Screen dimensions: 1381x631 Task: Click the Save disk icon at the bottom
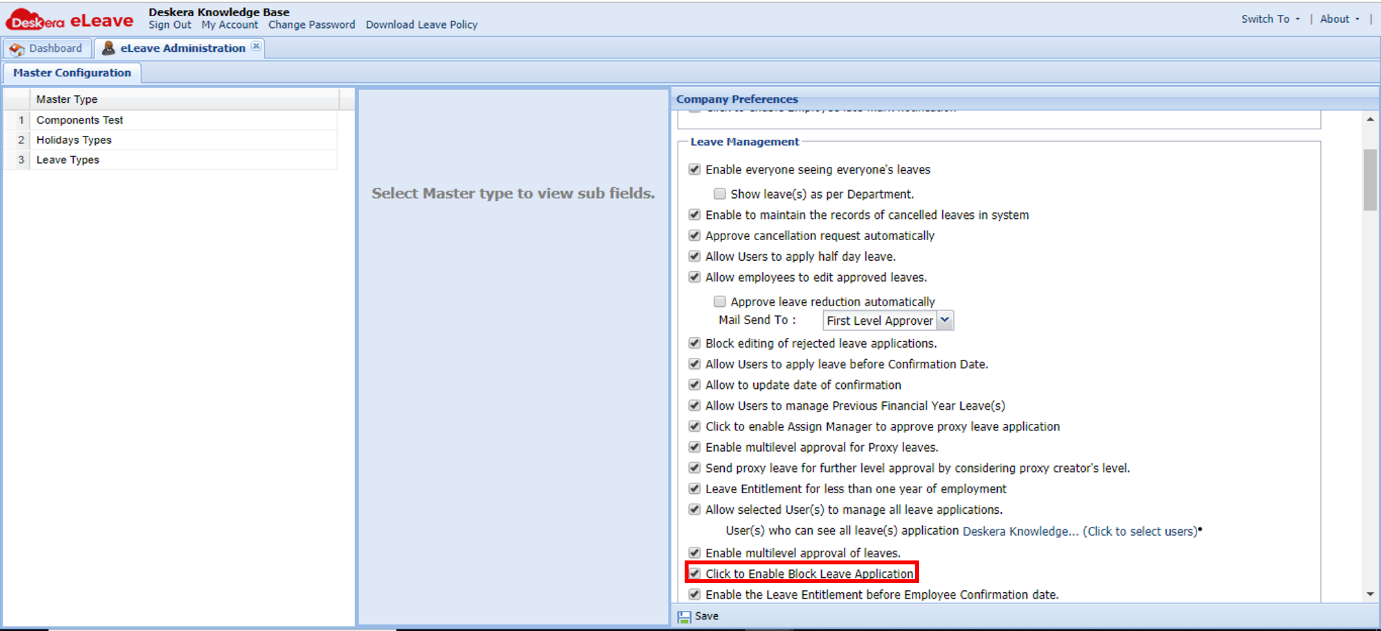(x=685, y=616)
